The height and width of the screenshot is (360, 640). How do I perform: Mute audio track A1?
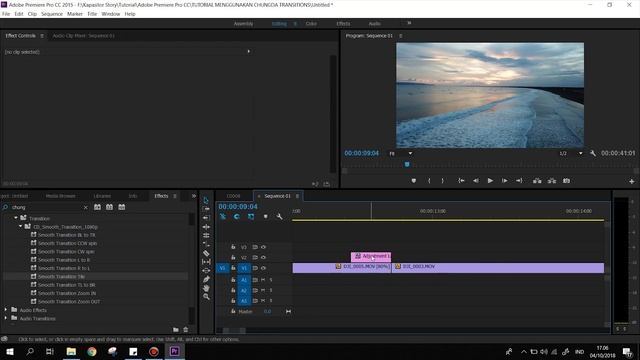click(263, 280)
